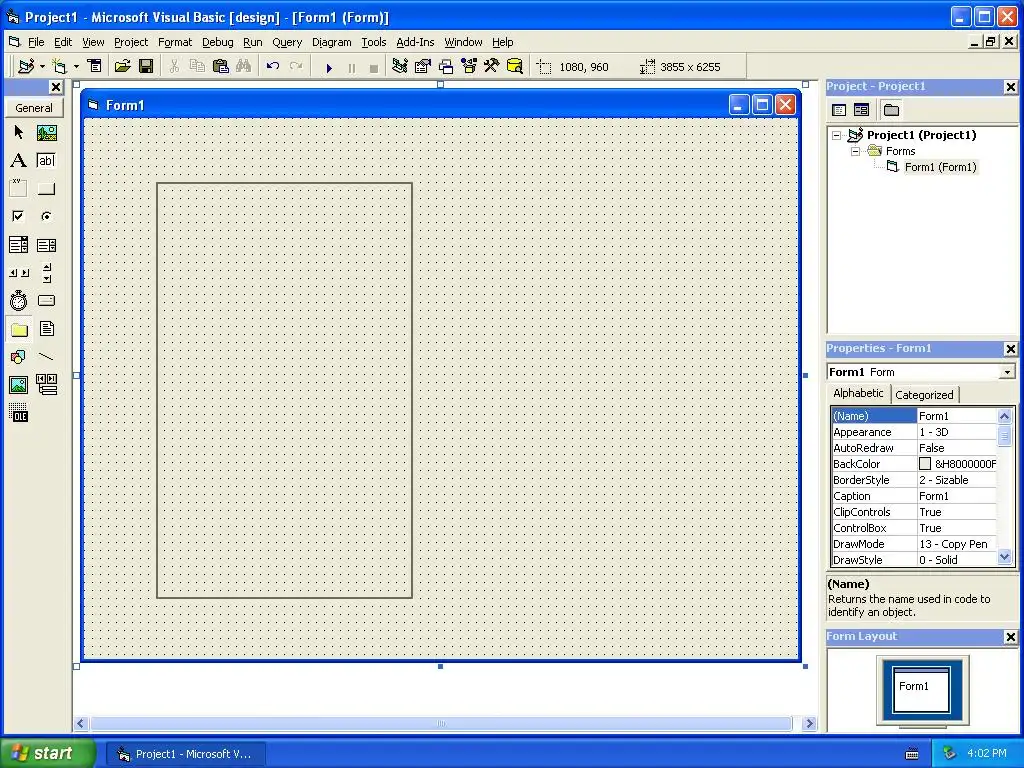Select the Pointer tool in toolbox

(x=18, y=133)
